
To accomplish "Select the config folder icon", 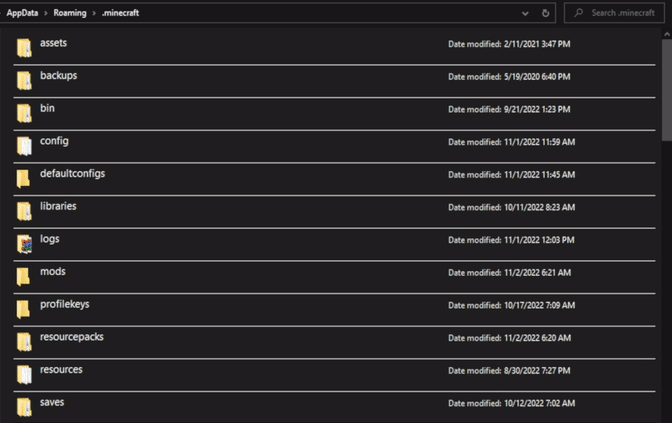I will tap(24, 146).
